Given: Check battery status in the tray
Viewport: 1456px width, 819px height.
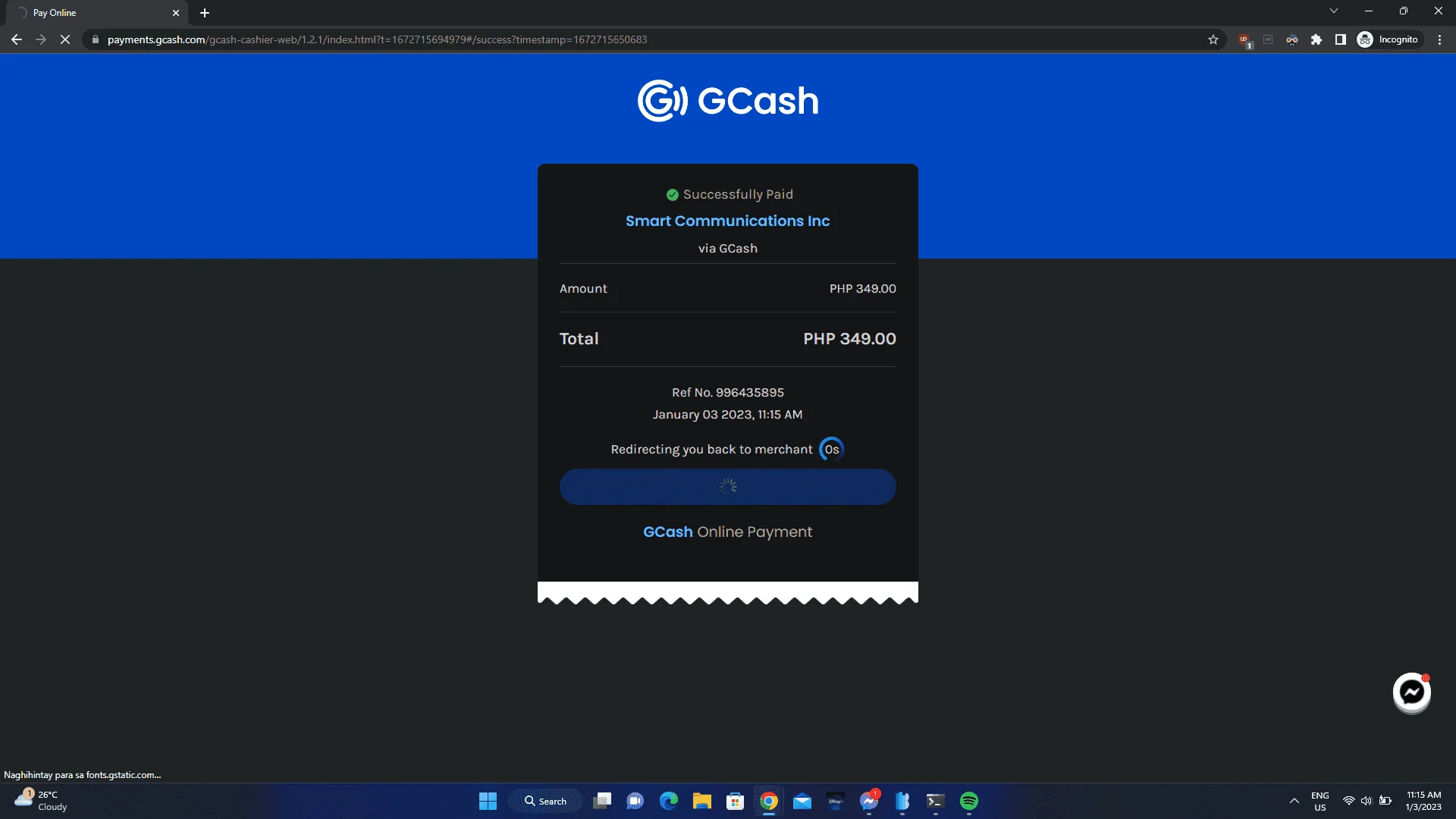Looking at the screenshot, I should point(1385,801).
